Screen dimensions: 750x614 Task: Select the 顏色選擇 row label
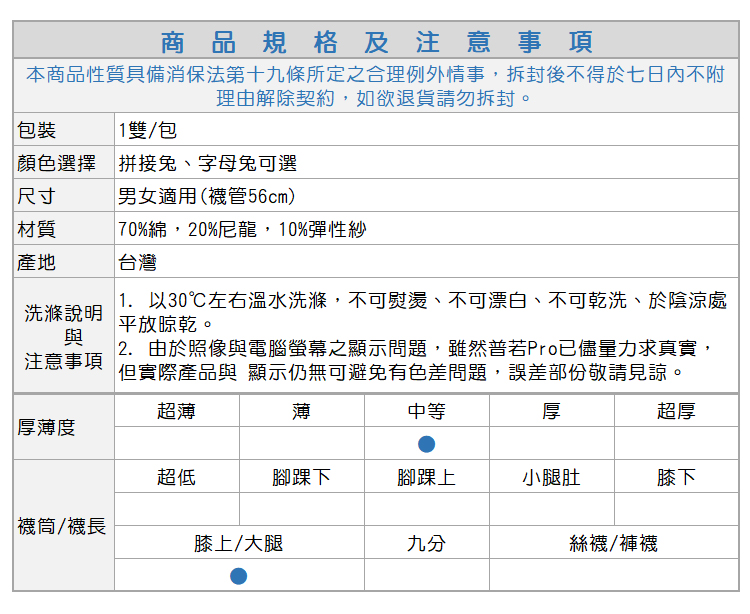coord(57,164)
